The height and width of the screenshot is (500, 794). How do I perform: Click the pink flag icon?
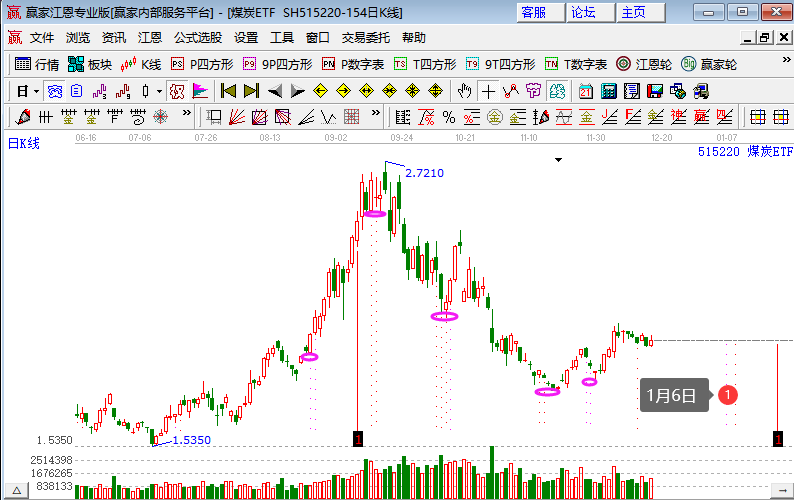[x=200, y=92]
